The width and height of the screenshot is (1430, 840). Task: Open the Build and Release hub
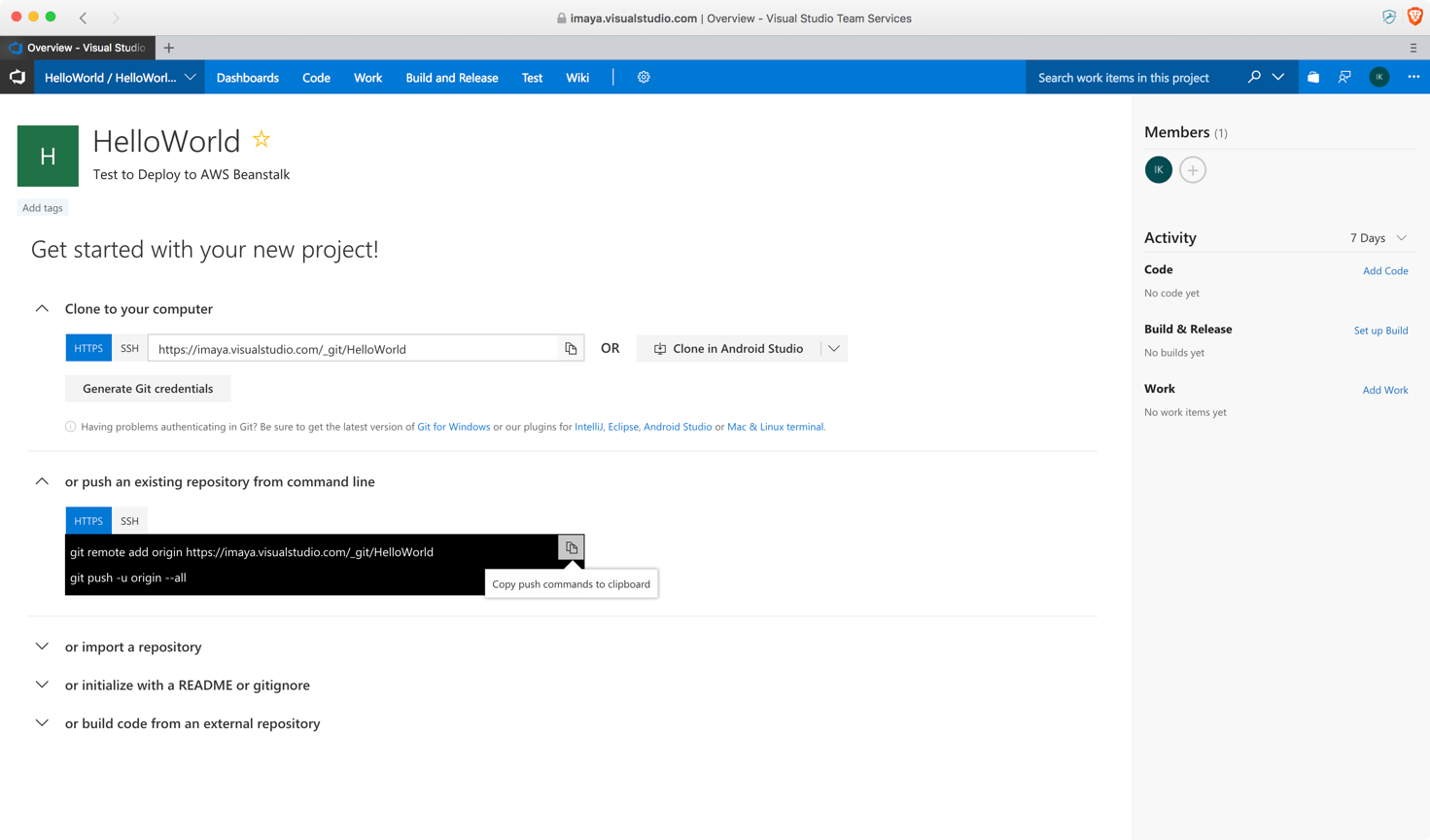pyautogui.click(x=452, y=77)
